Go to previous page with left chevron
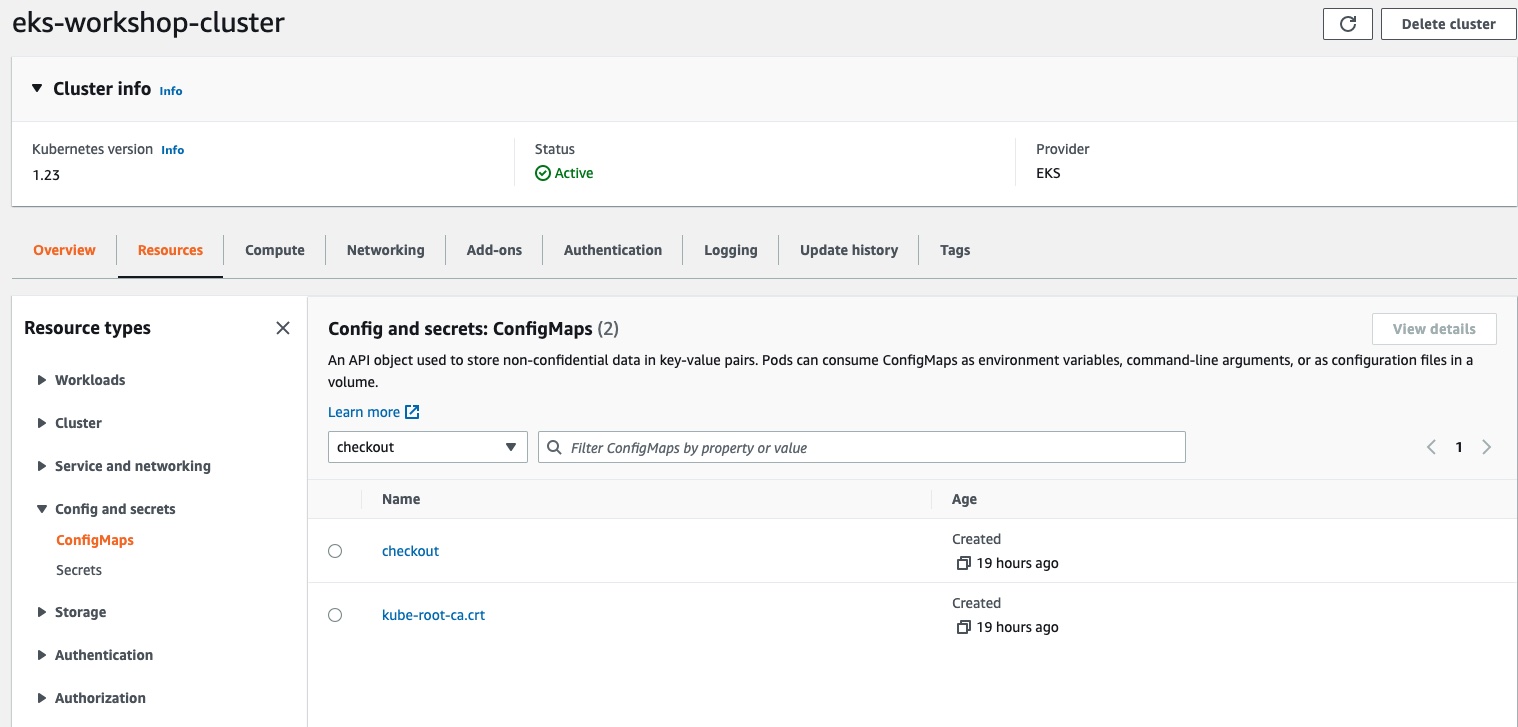The height and width of the screenshot is (727, 1518). [1431, 447]
